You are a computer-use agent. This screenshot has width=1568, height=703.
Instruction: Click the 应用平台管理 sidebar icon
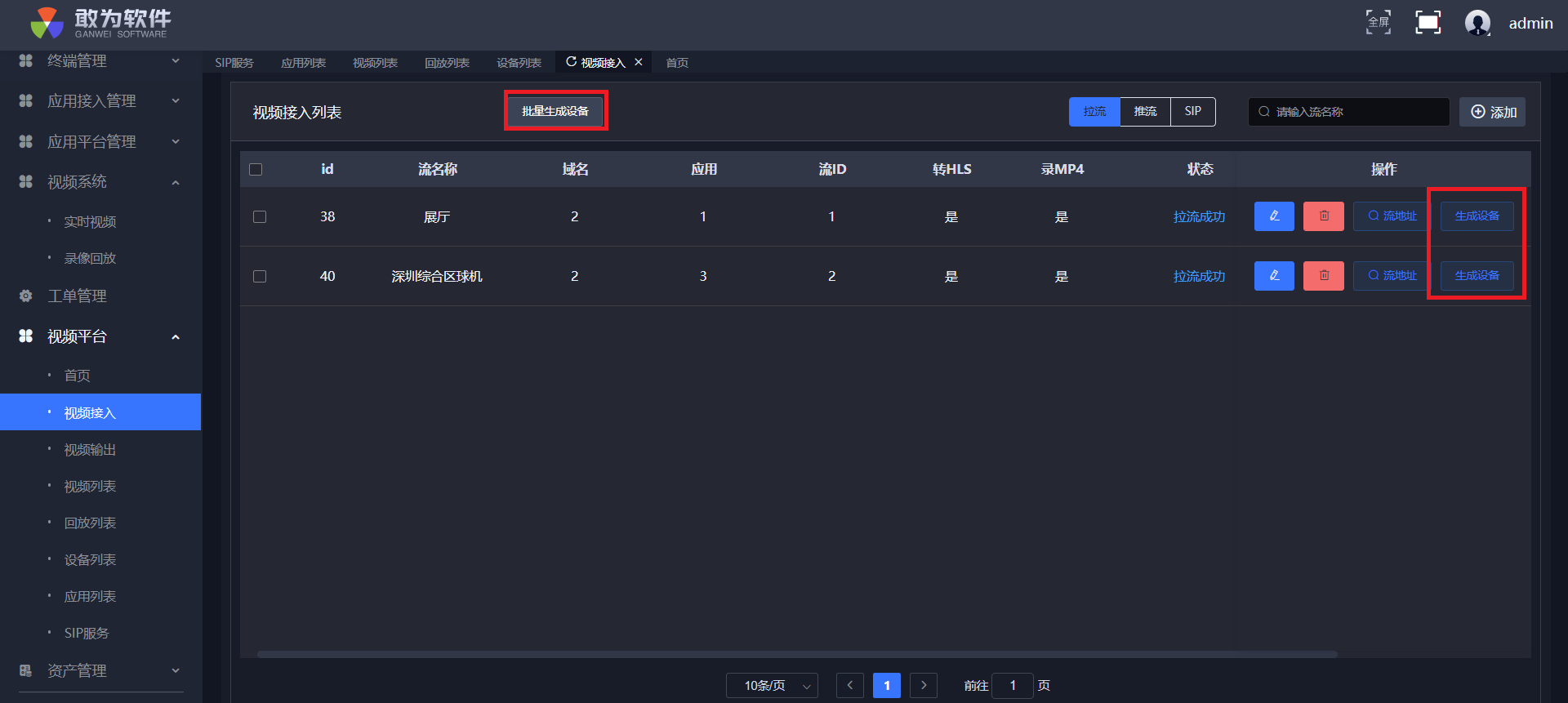[26, 141]
